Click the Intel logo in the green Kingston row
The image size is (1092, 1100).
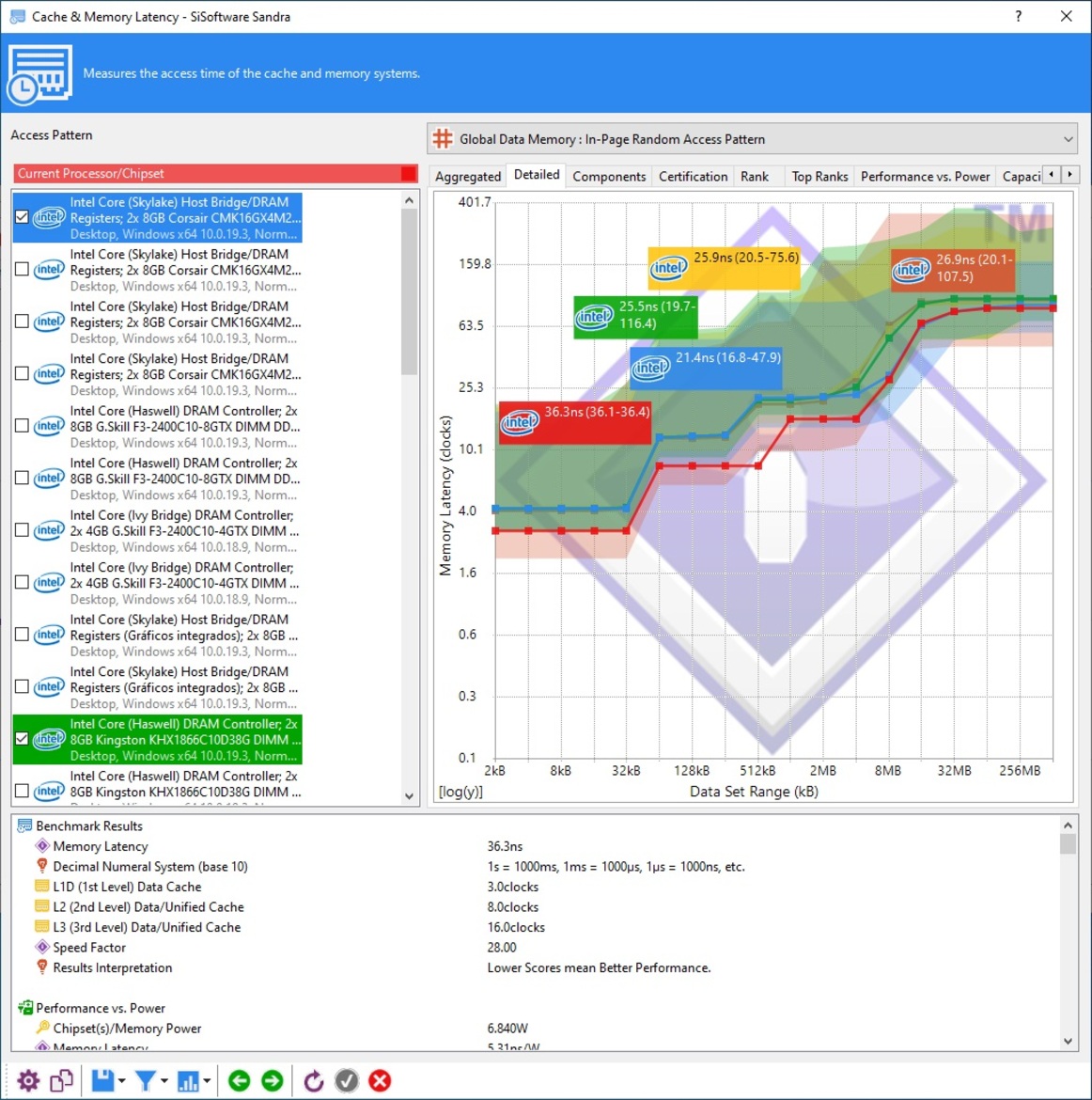tap(49, 739)
